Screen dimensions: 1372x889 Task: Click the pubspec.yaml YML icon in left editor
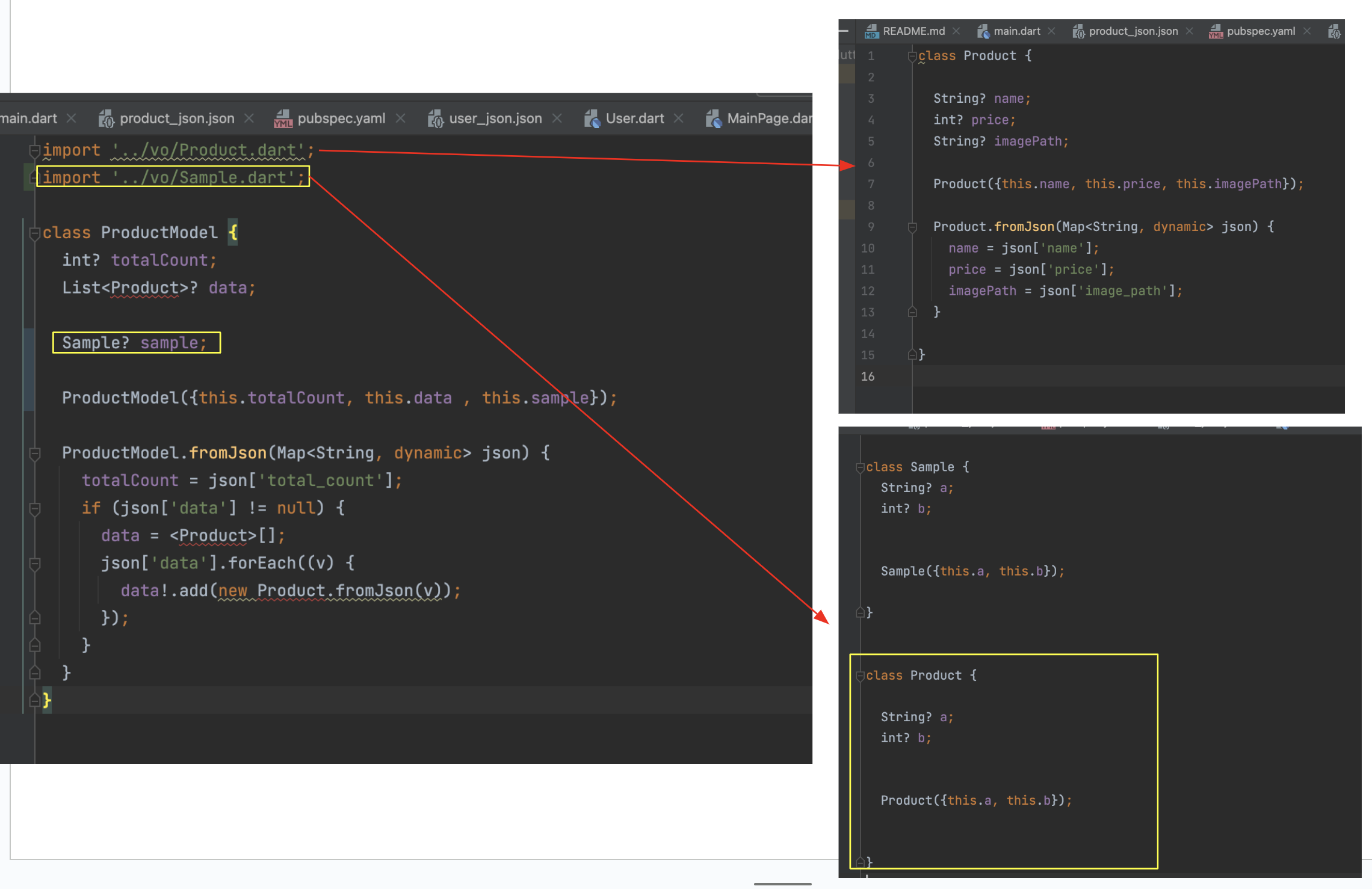pyautogui.click(x=282, y=118)
